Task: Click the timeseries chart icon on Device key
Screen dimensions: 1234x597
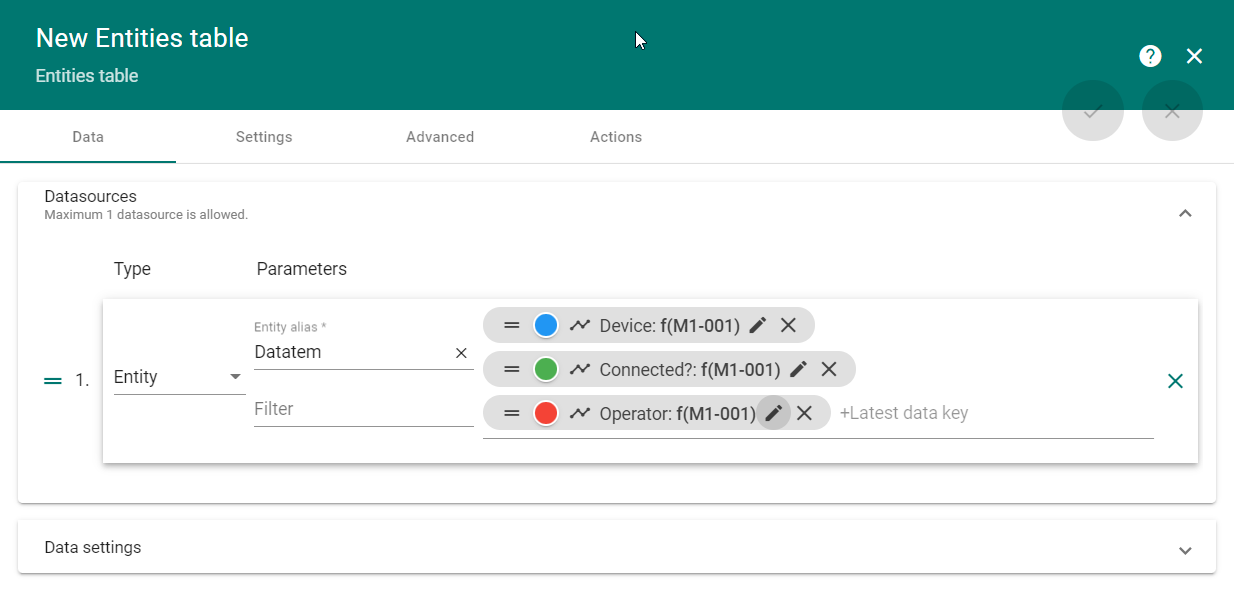Action: click(x=580, y=324)
